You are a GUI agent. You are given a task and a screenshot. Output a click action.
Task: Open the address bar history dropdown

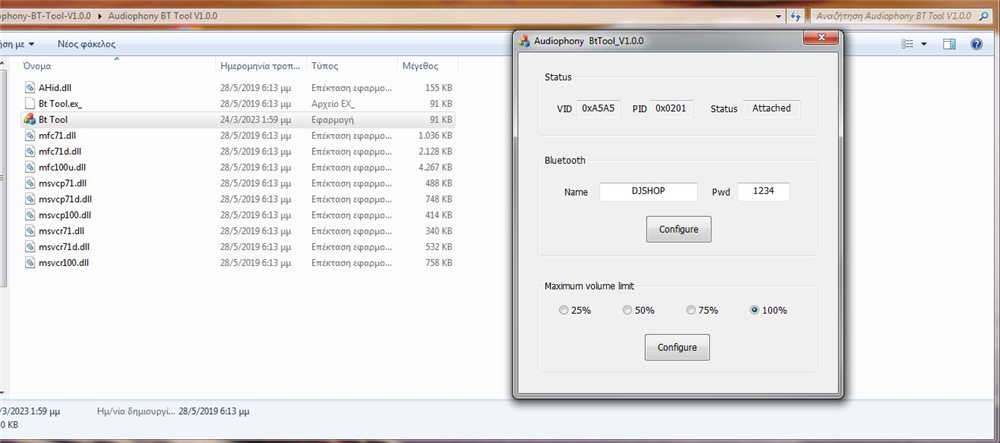779,16
